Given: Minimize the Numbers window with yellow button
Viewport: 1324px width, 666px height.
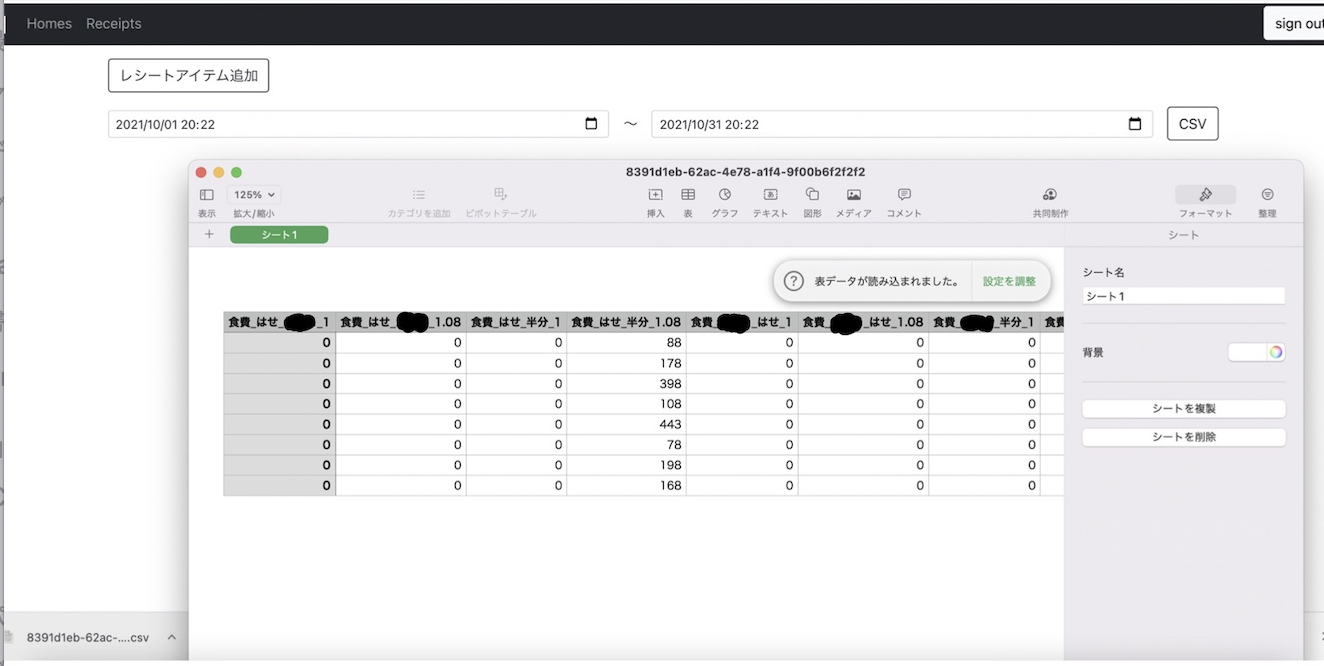Looking at the screenshot, I should pos(219,172).
